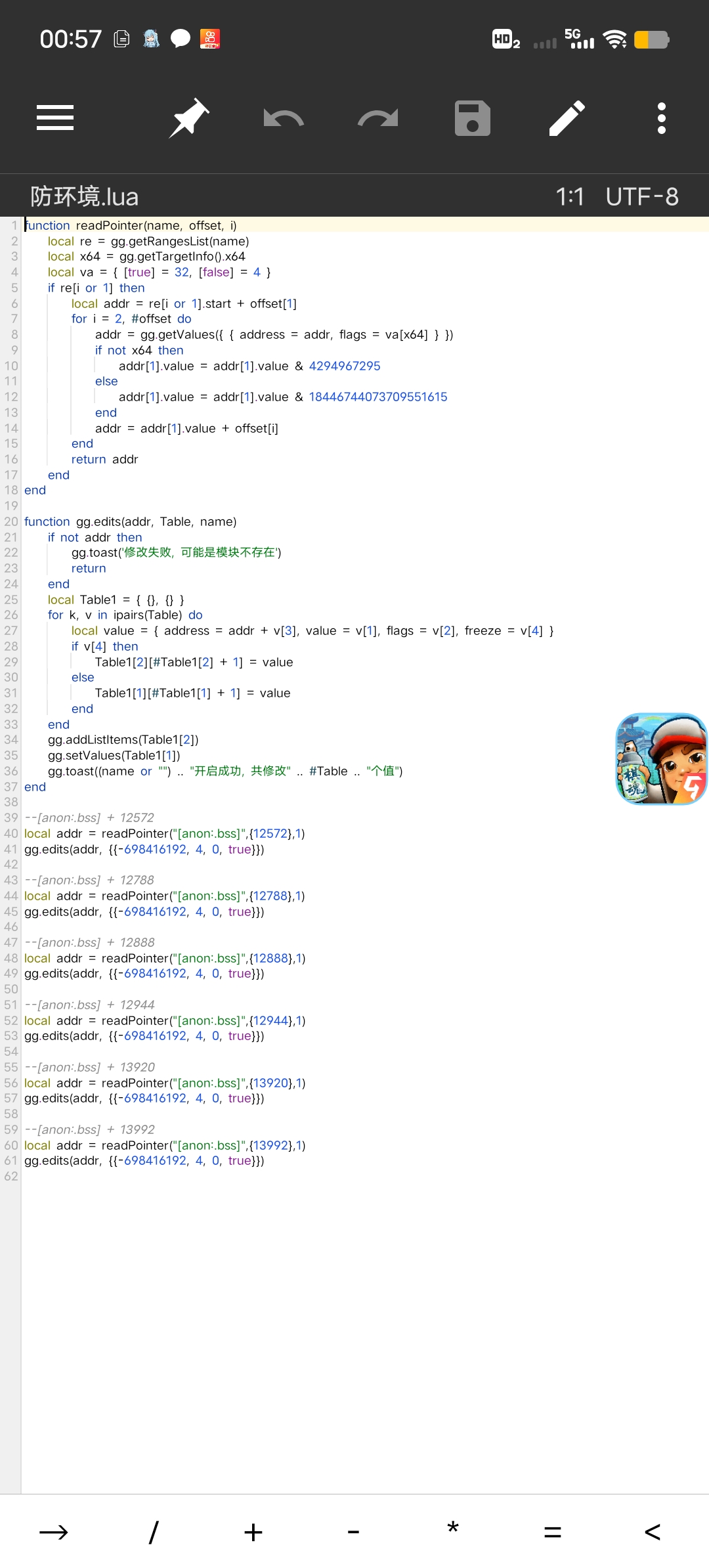Image resolution: width=709 pixels, height=1568 pixels.
Task: Insert a less-than sign from shortcut bar
Action: (x=653, y=1533)
